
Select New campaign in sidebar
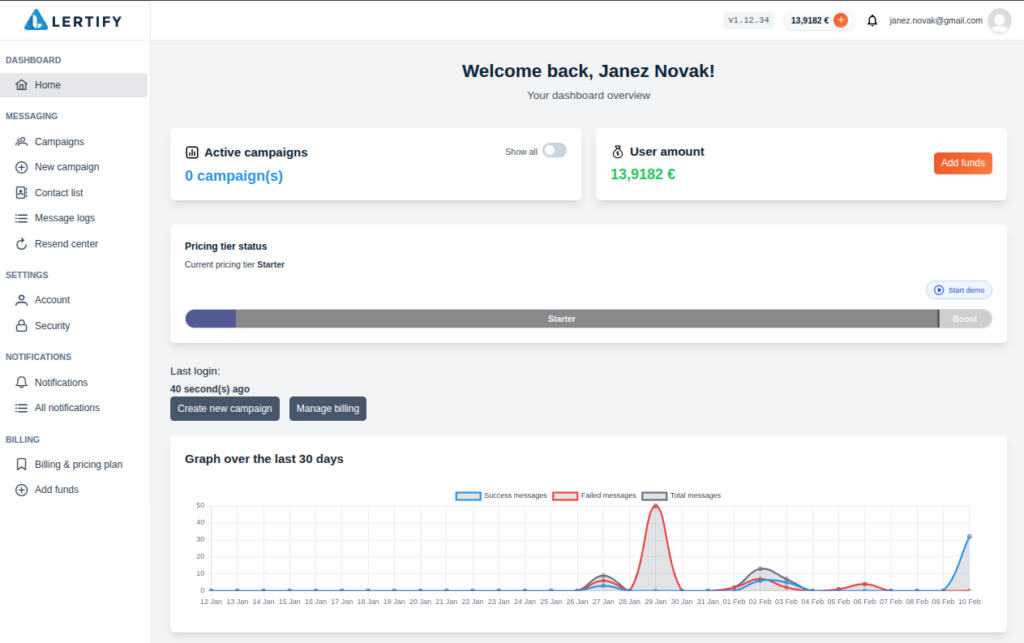click(x=66, y=167)
